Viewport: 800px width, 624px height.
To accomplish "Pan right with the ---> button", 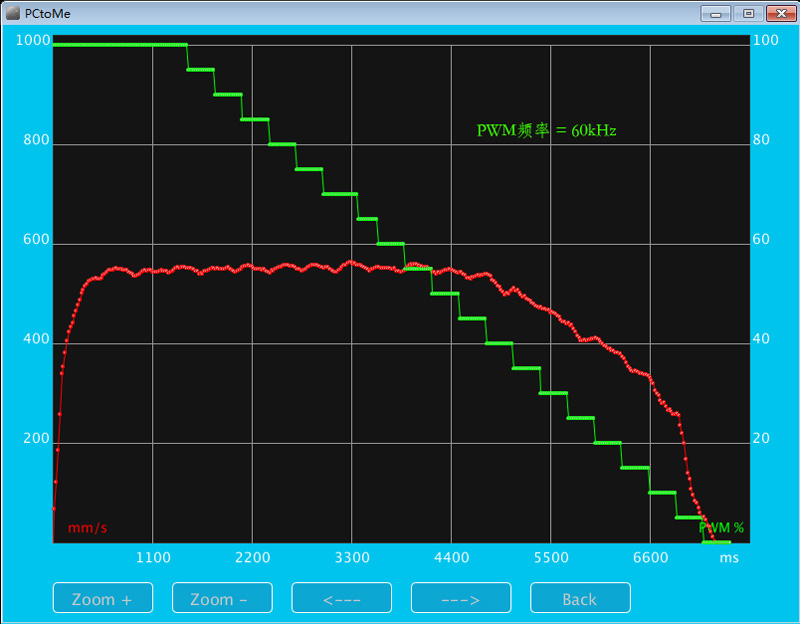I will point(461,597).
